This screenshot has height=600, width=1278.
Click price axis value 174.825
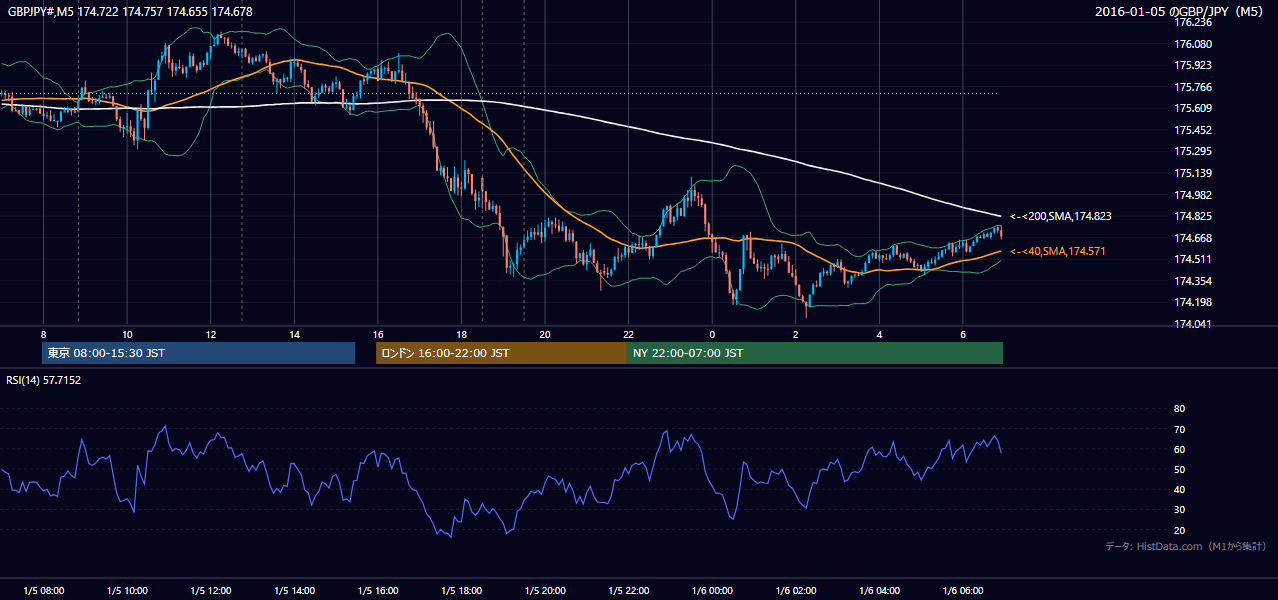pyautogui.click(x=1193, y=216)
